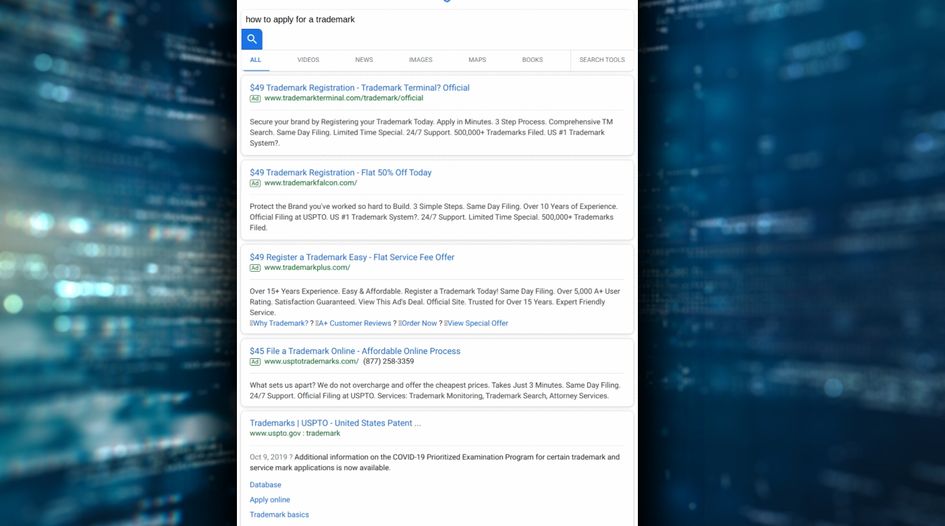Image resolution: width=945 pixels, height=526 pixels.
Task: Click the www.trademarkfalcon.com/ URL
Action: [310, 183]
